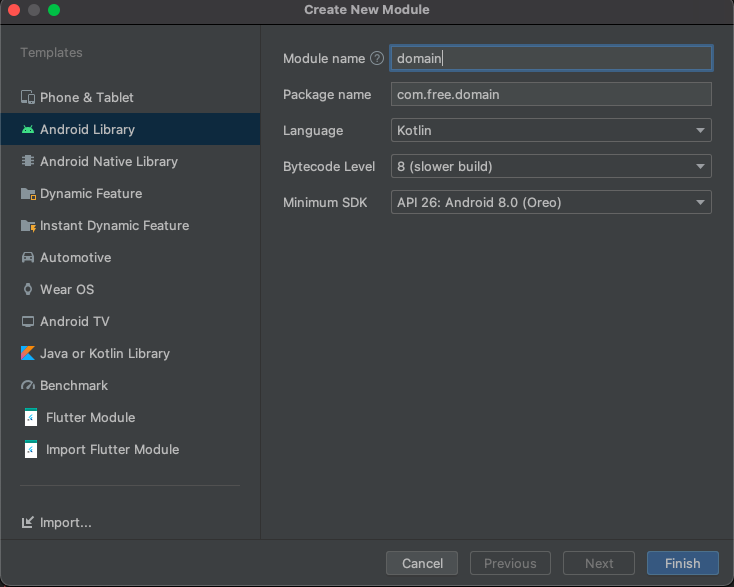734x587 pixels.
Task: Click into the Package name field
Action: [x=551, y=94]
